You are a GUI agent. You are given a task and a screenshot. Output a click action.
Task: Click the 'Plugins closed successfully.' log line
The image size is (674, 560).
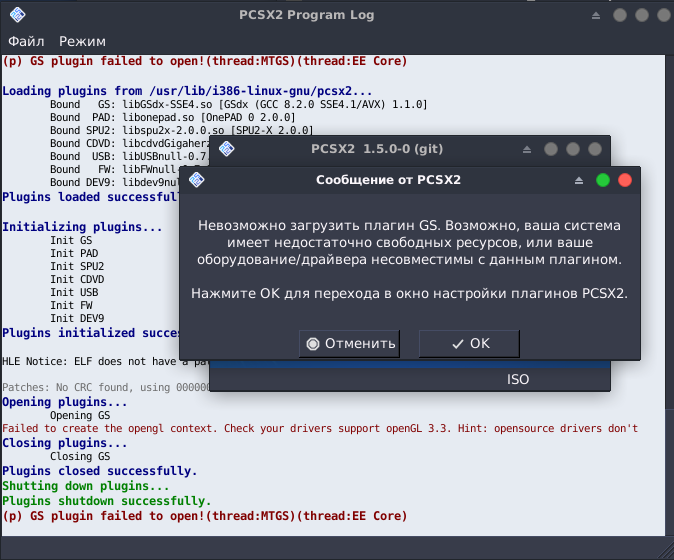pyautogui.click(x=100, y=471)
